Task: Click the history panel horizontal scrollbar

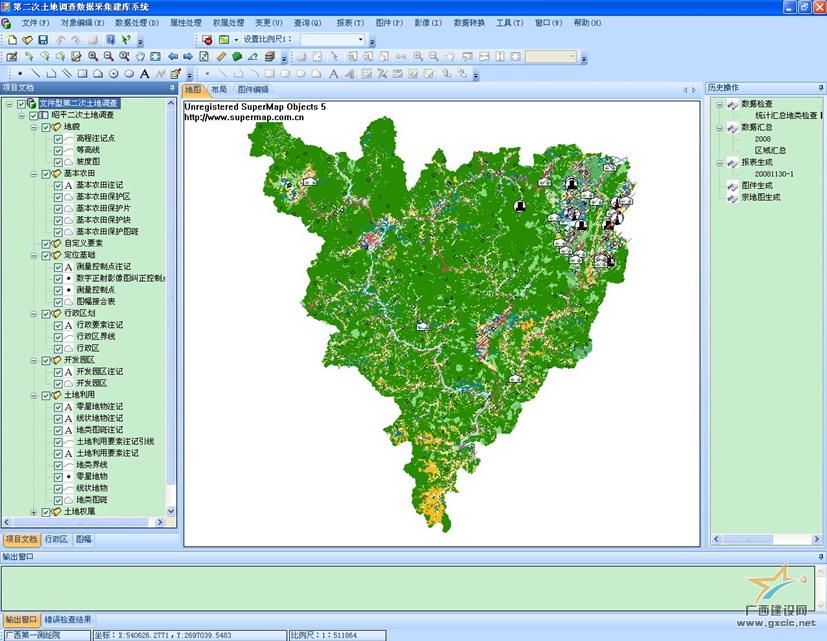Action: click(x=767, y=539)
